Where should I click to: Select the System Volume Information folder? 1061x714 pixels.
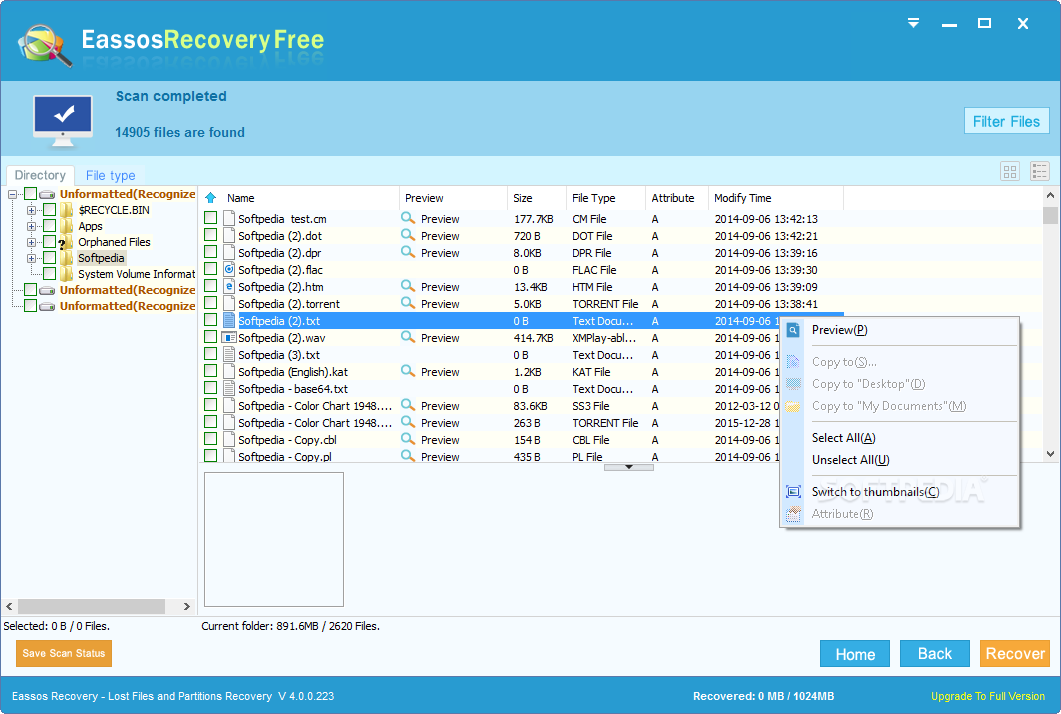(x=136, y=274)
